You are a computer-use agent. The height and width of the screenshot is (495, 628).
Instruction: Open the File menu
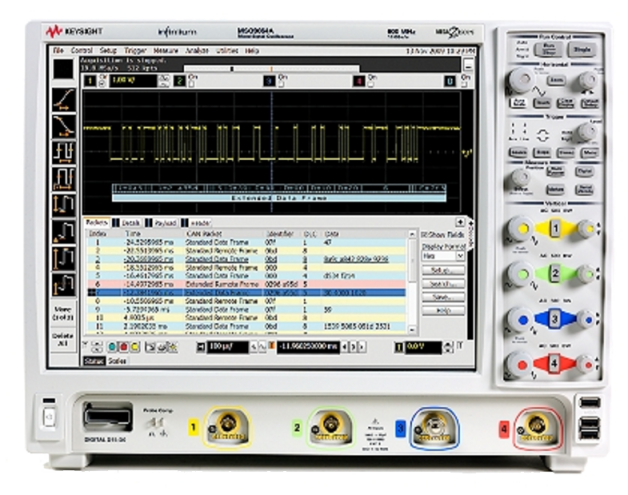58,50
